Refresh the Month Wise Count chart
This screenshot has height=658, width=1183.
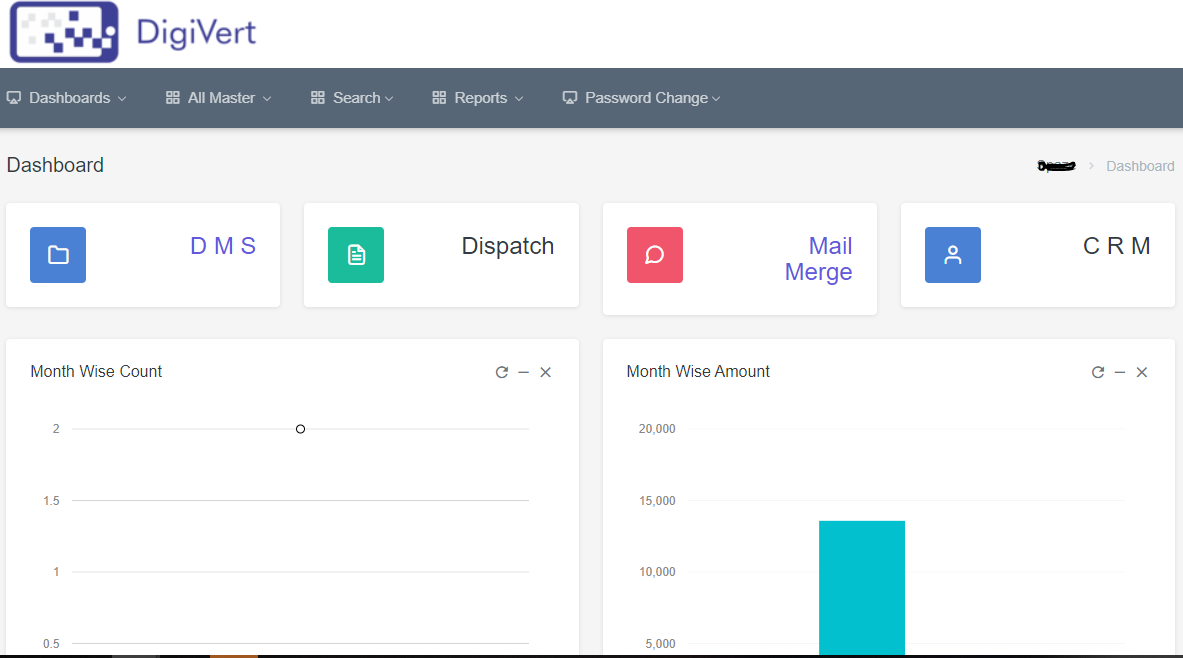[502, 372]
